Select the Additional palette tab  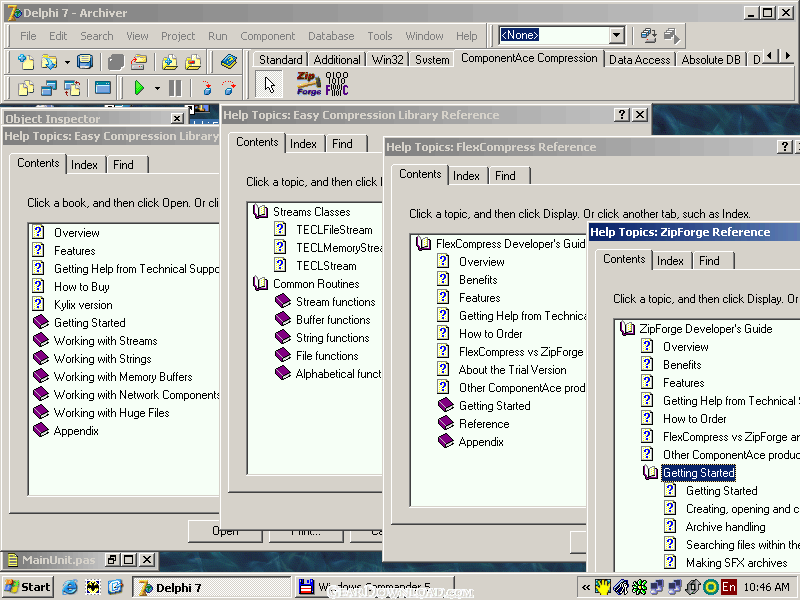[x=337, y=60]
